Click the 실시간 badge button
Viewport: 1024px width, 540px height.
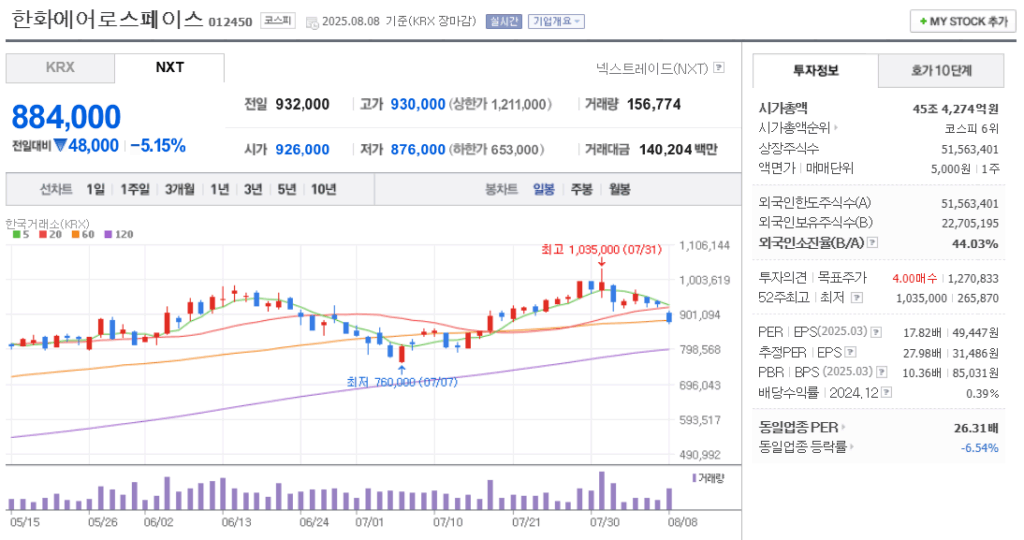click(504, 22)
